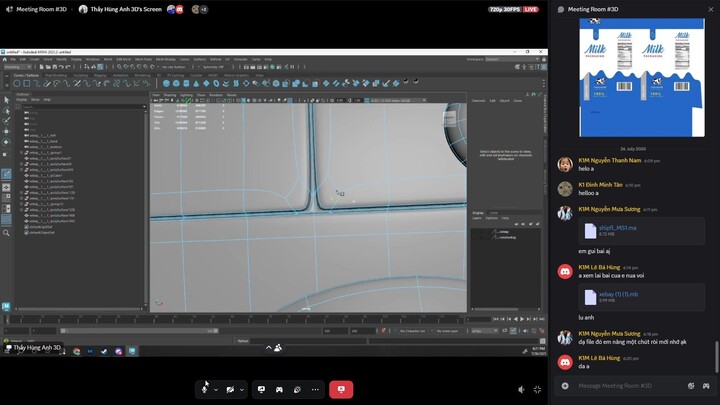Select the polygon sphere icon in Maya shelf

[167, 83]
